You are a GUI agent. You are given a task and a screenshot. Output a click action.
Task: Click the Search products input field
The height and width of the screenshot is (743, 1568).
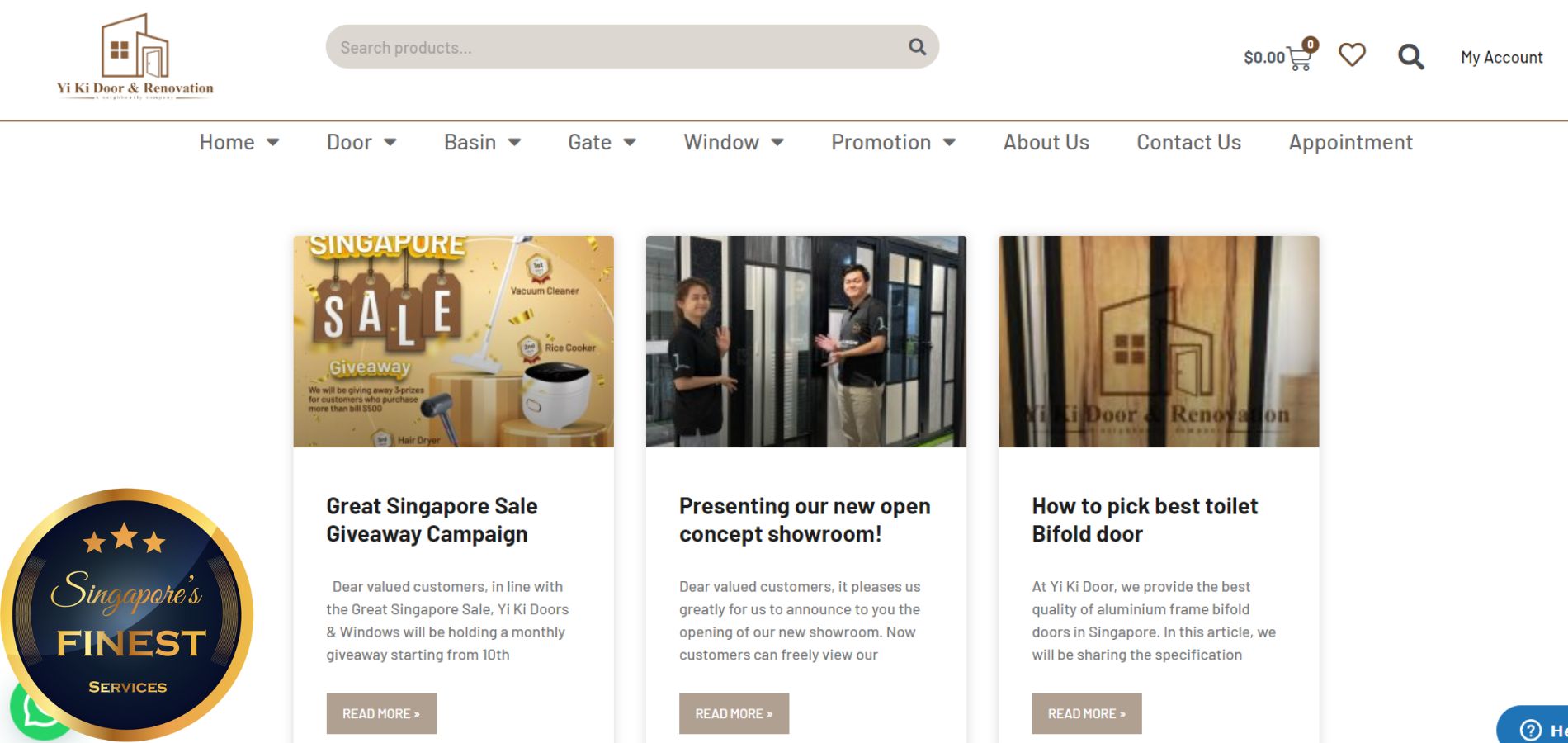pos(611,48)
